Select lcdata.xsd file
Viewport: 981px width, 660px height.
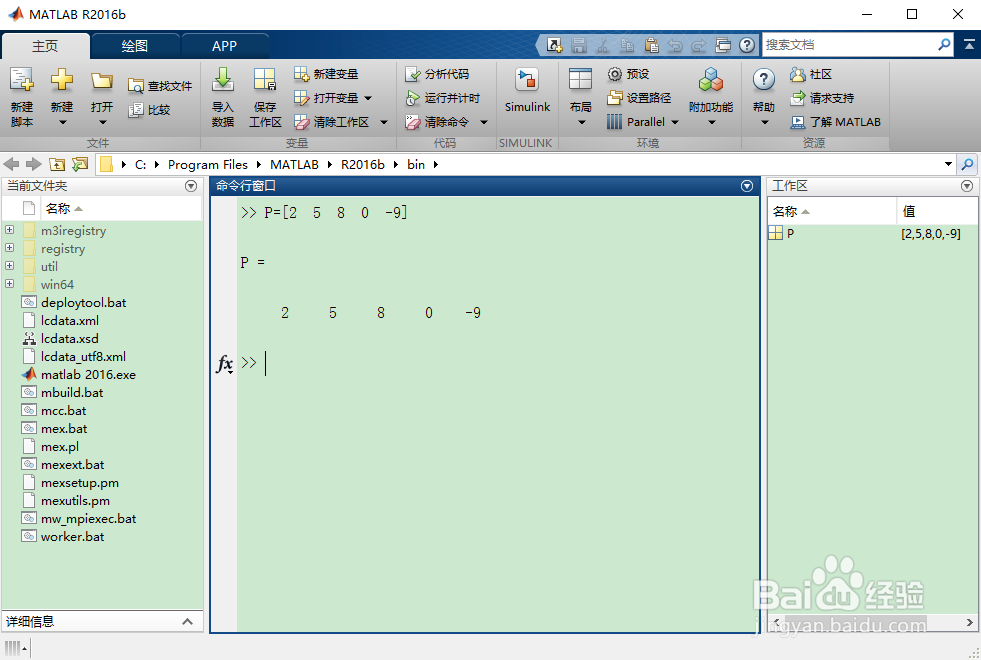click(x=69, y=339)
